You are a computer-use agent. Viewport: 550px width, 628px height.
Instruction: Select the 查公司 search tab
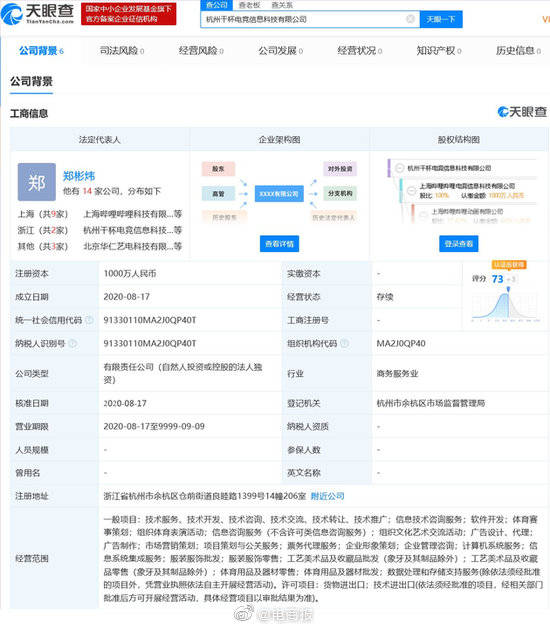pos(216,5)
